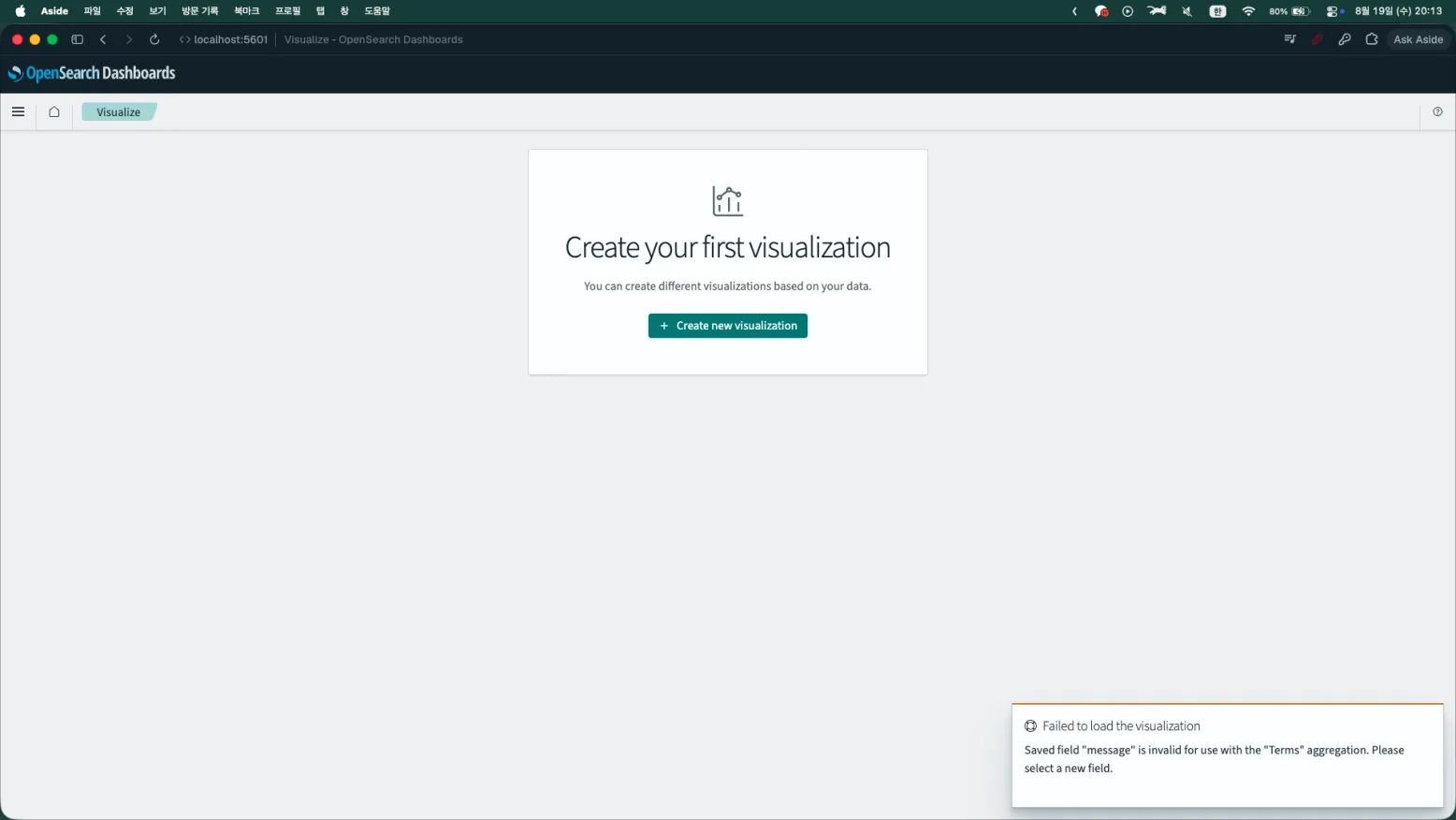Click 'You can create different visualizations' description text

(x=727, y=286)
